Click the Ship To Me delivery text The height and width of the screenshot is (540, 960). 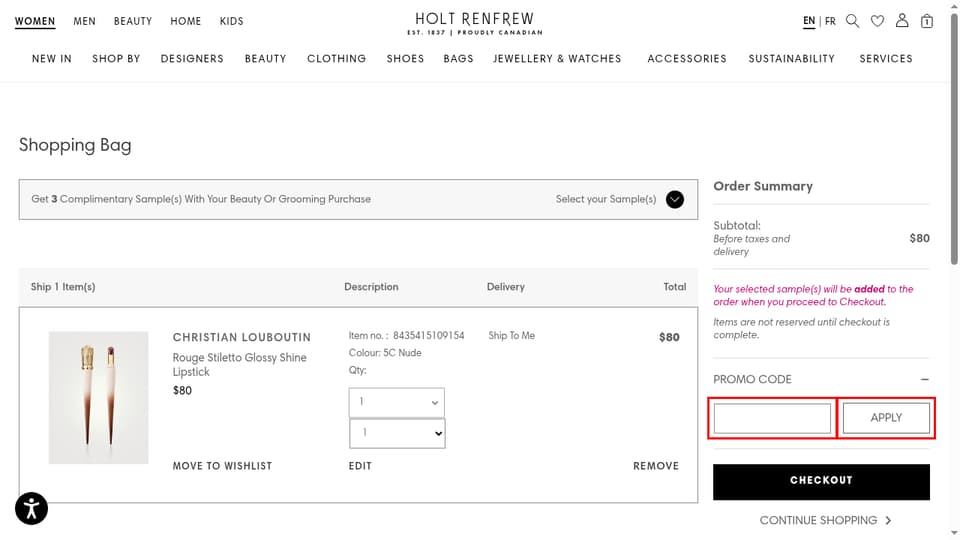coord(511,336)
